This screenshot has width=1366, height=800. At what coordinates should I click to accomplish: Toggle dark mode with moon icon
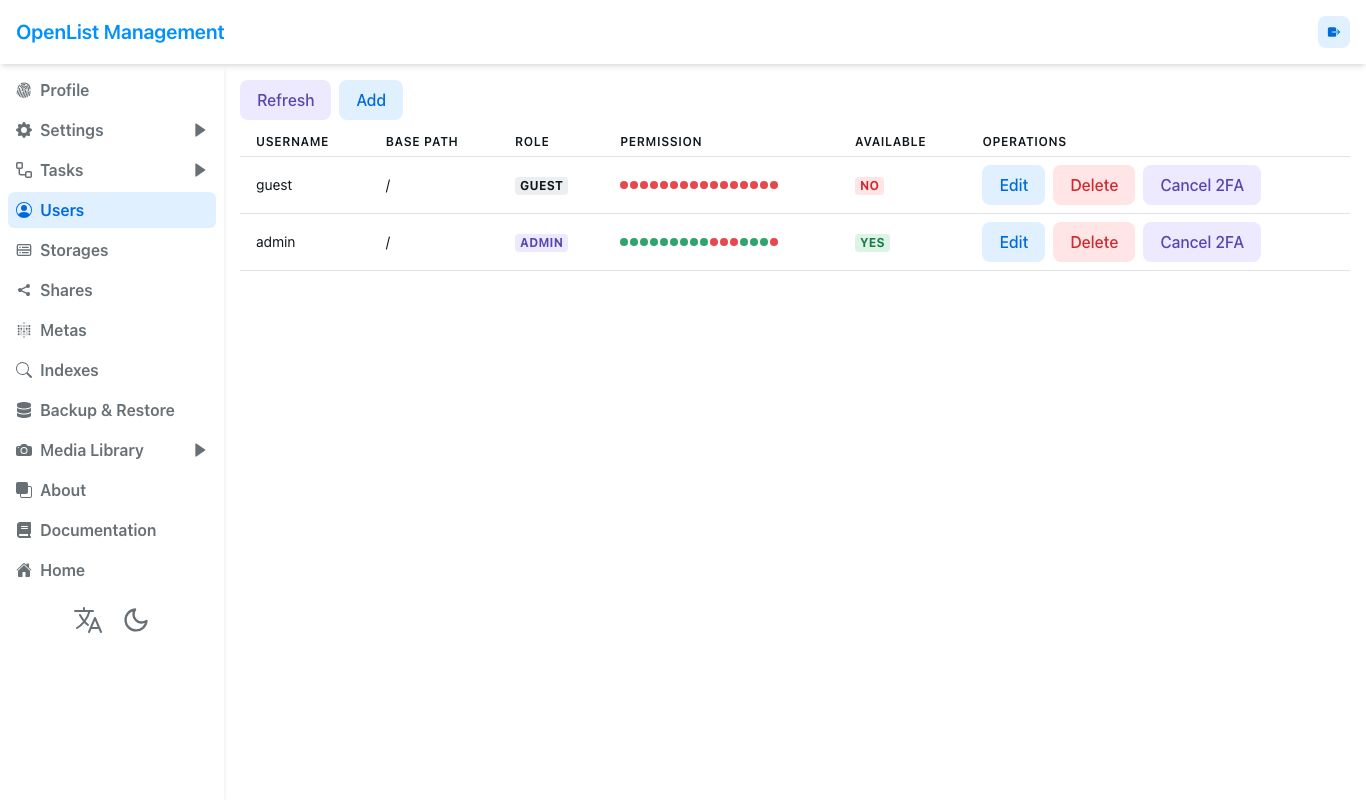[x=136, y=620]
